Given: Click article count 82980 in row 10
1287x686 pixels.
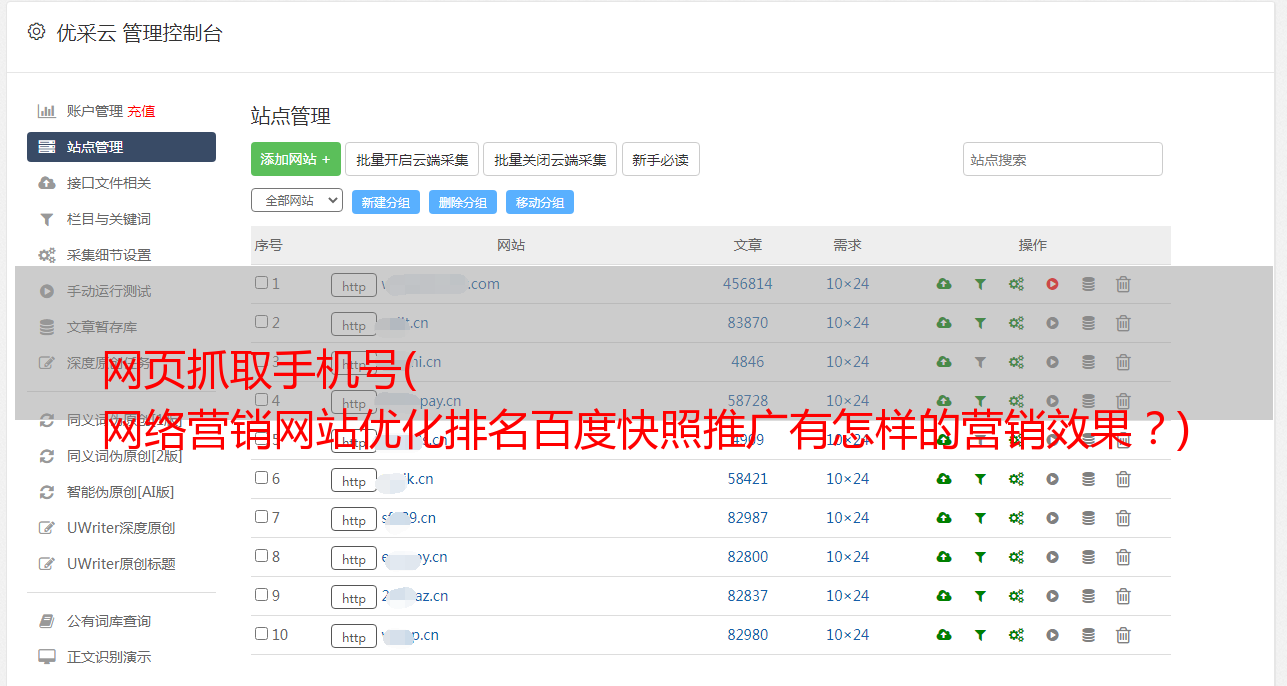Looking at the screenshot, I should pyautogui.click(x=748, y=635).
